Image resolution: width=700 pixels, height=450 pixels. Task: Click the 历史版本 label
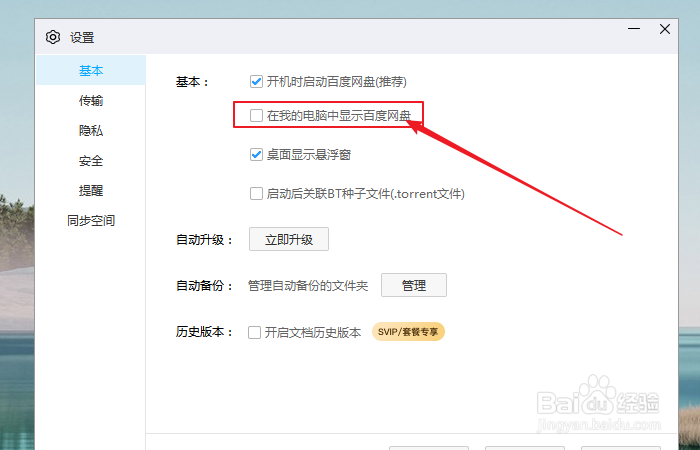(205, 333)
